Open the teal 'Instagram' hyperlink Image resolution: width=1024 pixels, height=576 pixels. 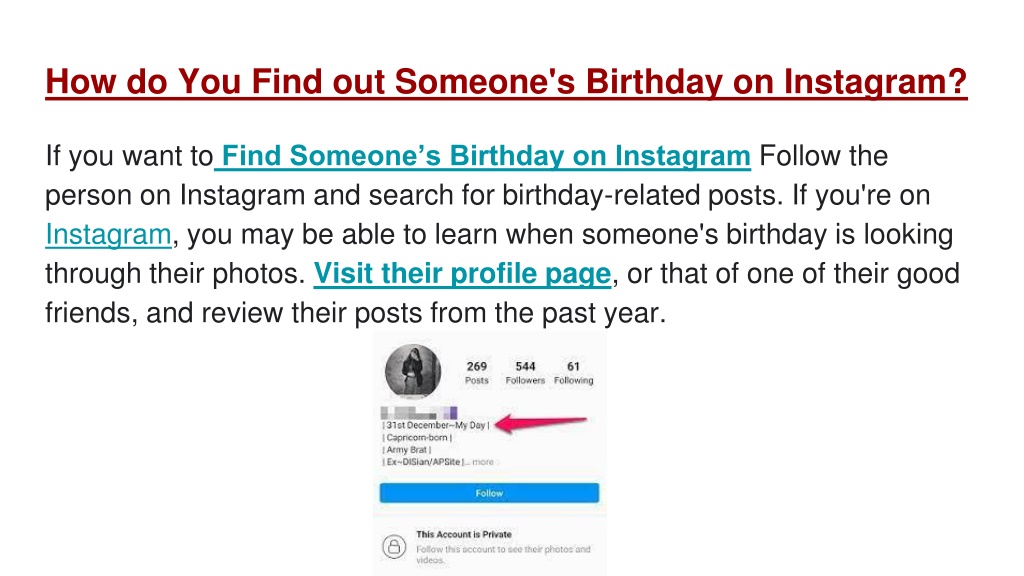pyautogui.click(x=108, y=234)
